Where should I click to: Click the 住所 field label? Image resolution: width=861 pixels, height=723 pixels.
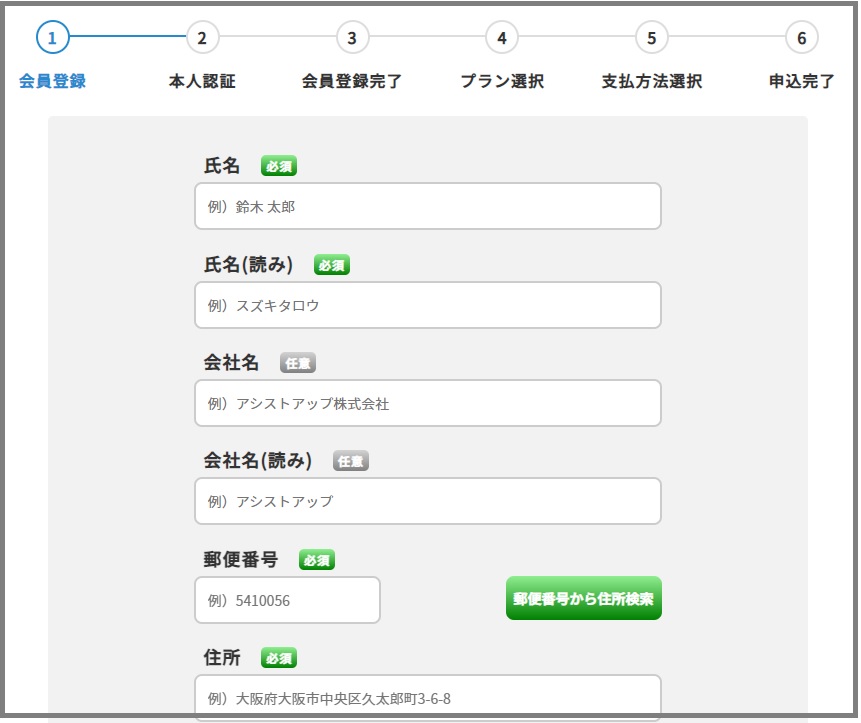[x=222, y=657]
